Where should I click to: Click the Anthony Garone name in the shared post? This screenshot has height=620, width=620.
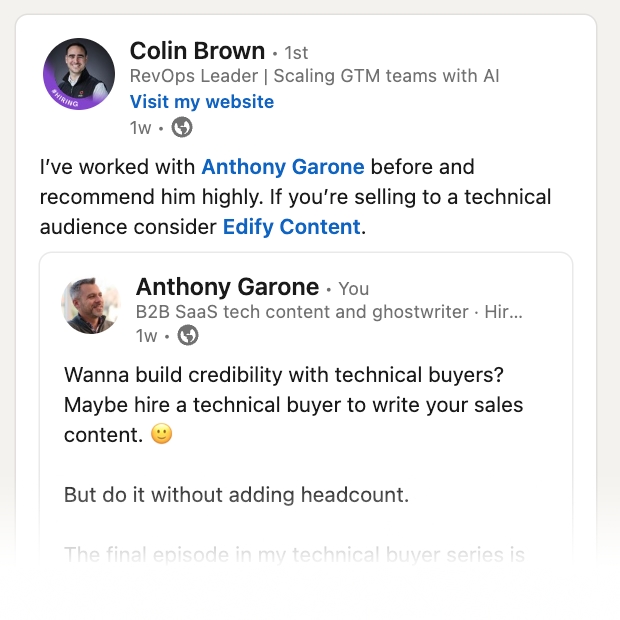coord(227,288)
